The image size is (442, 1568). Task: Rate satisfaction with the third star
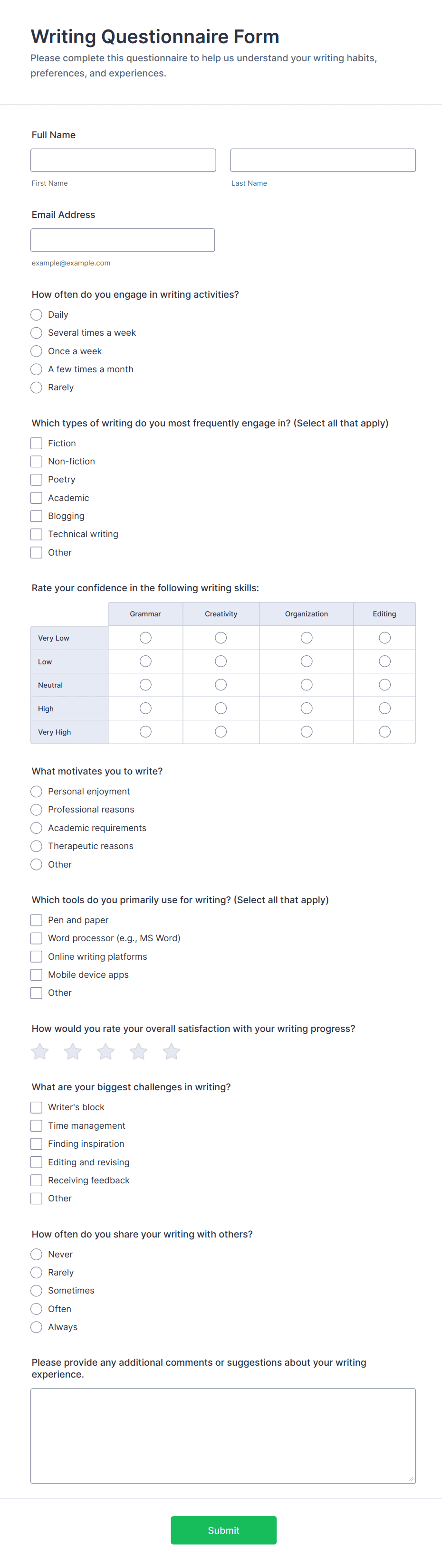tap(106, 1051)
